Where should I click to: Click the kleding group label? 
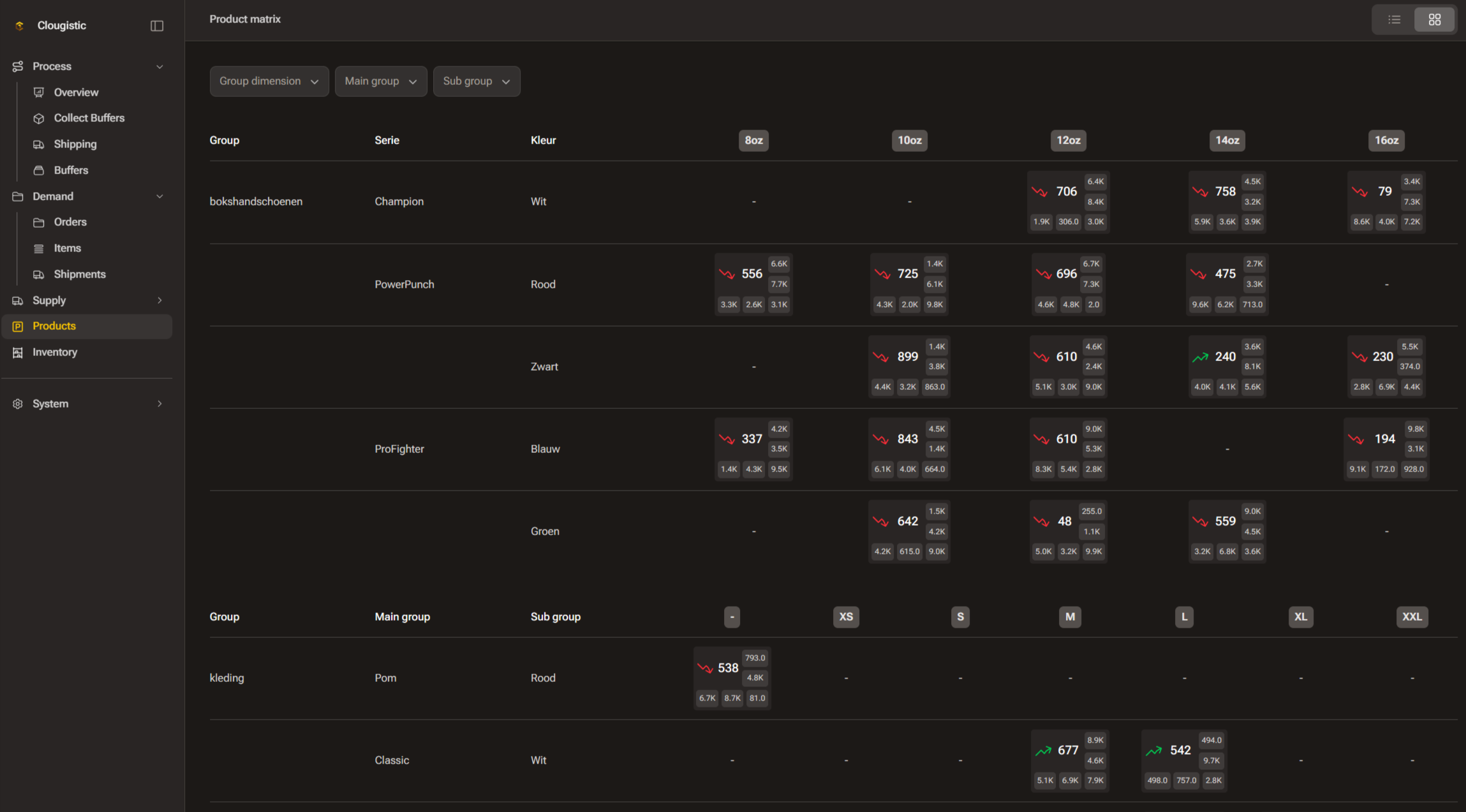pyautogui.click(x=226, y=678)
